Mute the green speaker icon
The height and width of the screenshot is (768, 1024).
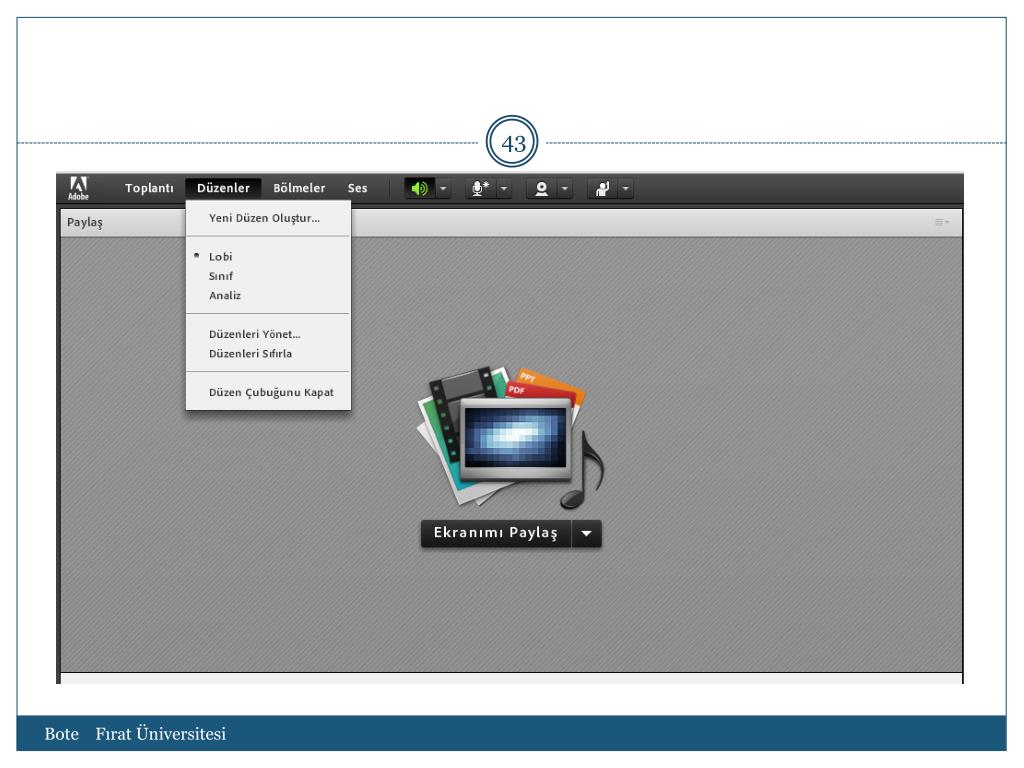click(419, 189)
